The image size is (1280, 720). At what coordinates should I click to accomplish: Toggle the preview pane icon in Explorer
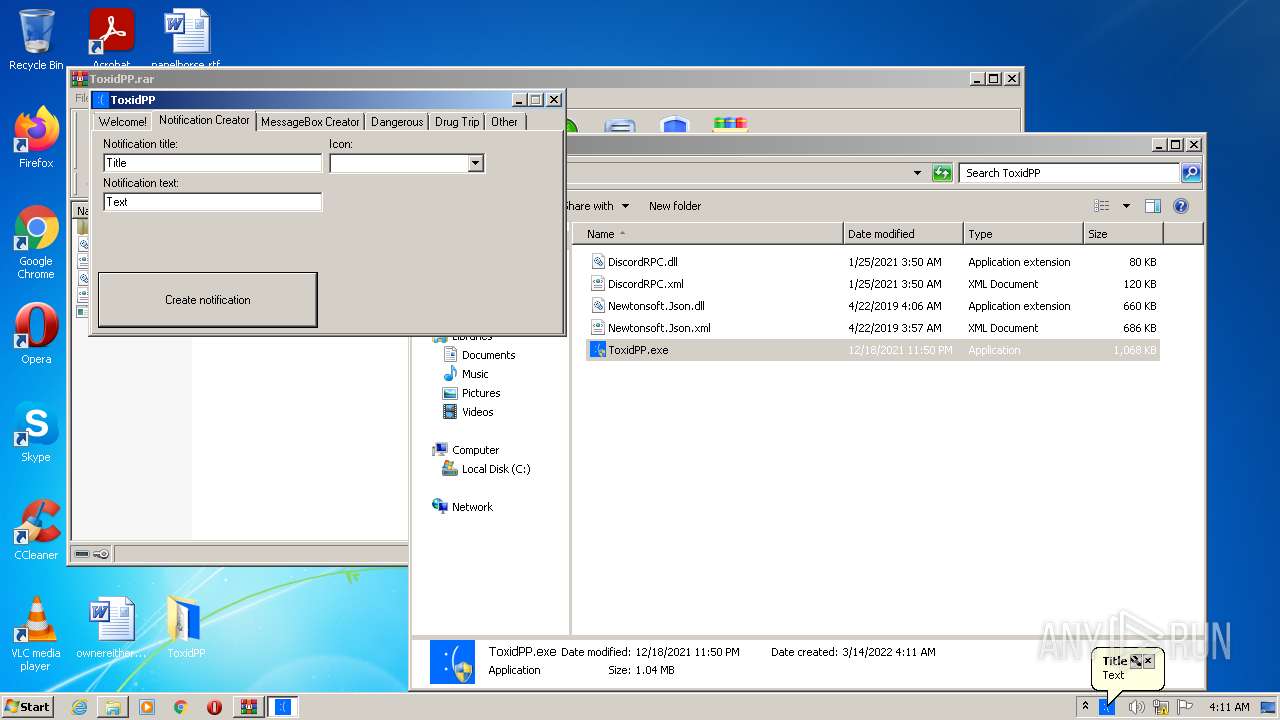(x=1152, y=206)
